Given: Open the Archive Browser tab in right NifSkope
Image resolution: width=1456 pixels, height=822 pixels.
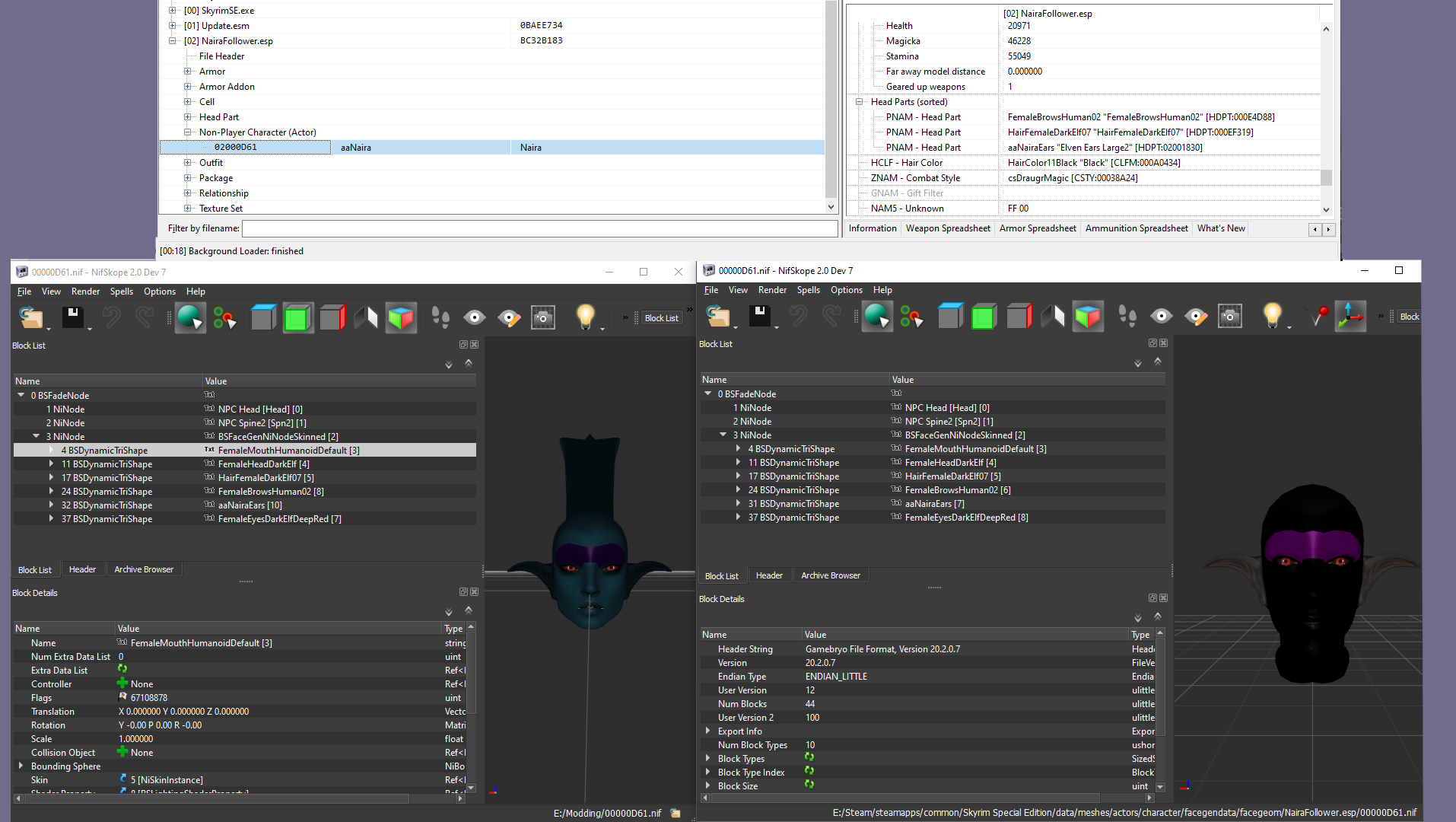Looking at the screenshot, I should [x=830, y=575].
